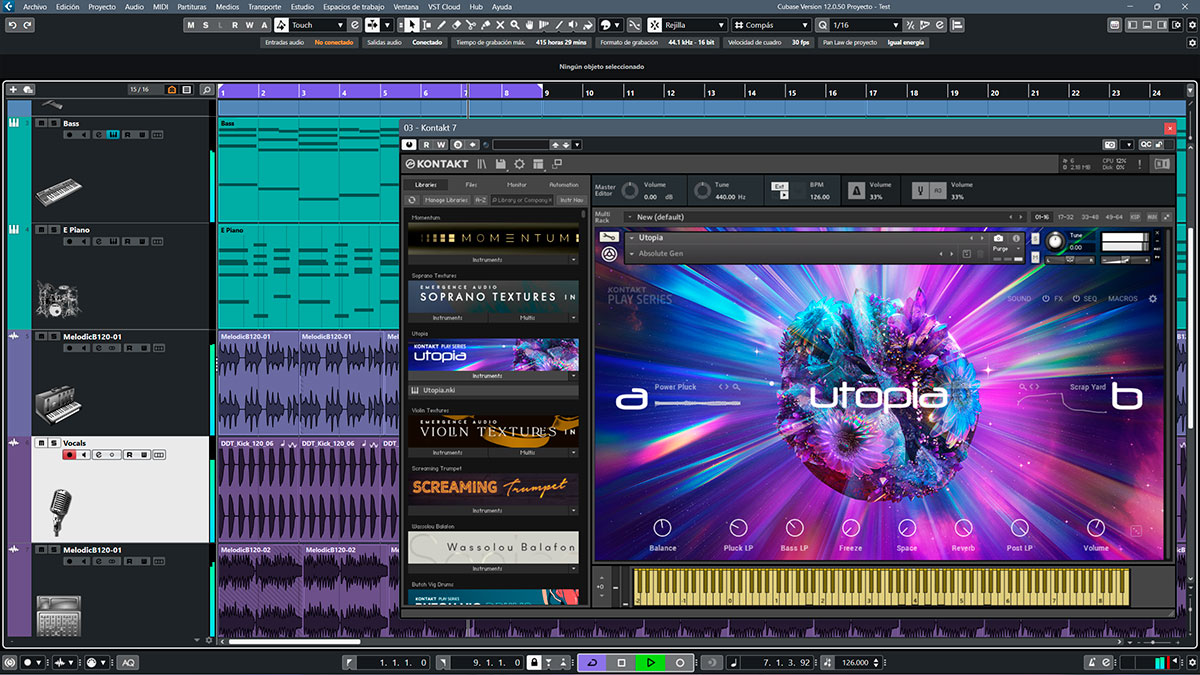
Task: Switch to Kontakt Files tab
Action: (471, 185)
